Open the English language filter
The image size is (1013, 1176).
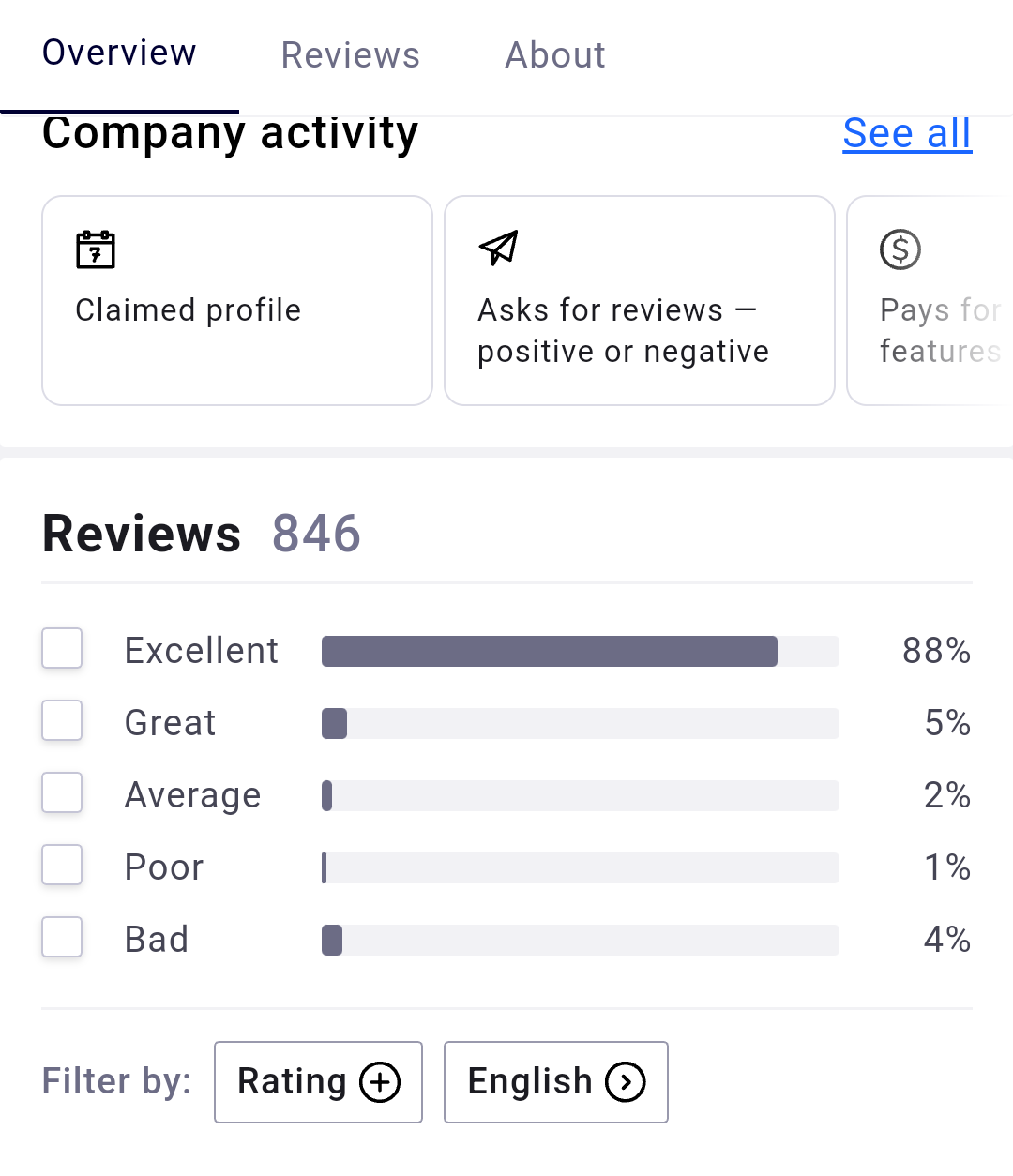pos(555,1082)
